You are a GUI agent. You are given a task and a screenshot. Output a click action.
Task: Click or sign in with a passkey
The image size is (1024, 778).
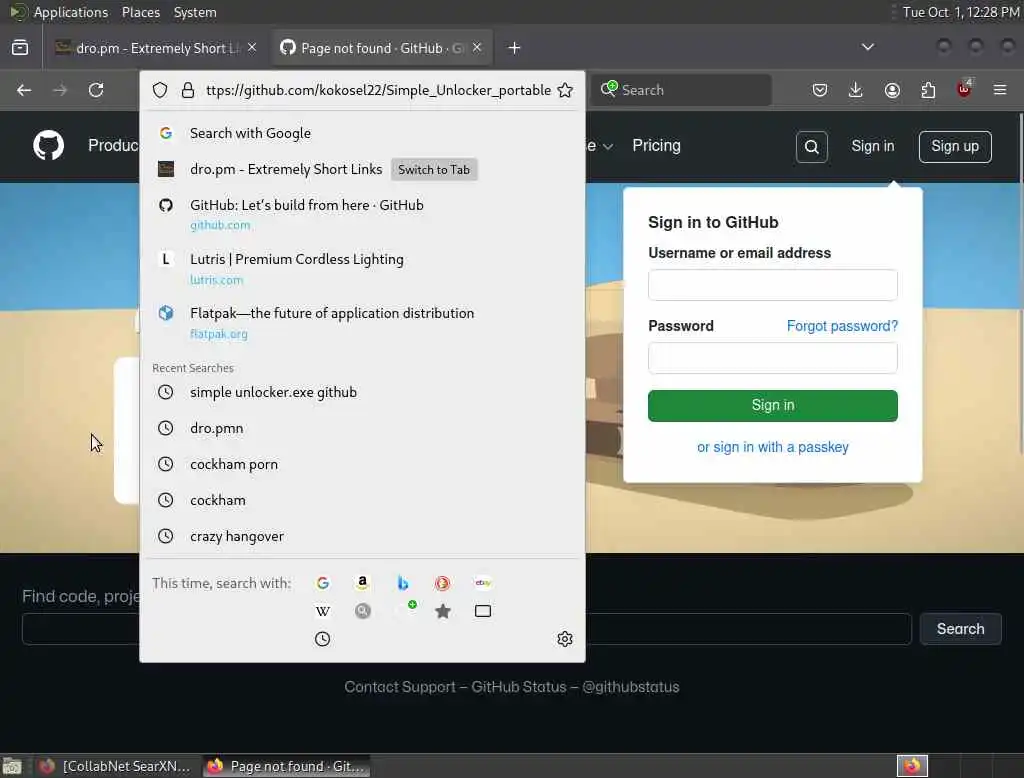(773, 447)
